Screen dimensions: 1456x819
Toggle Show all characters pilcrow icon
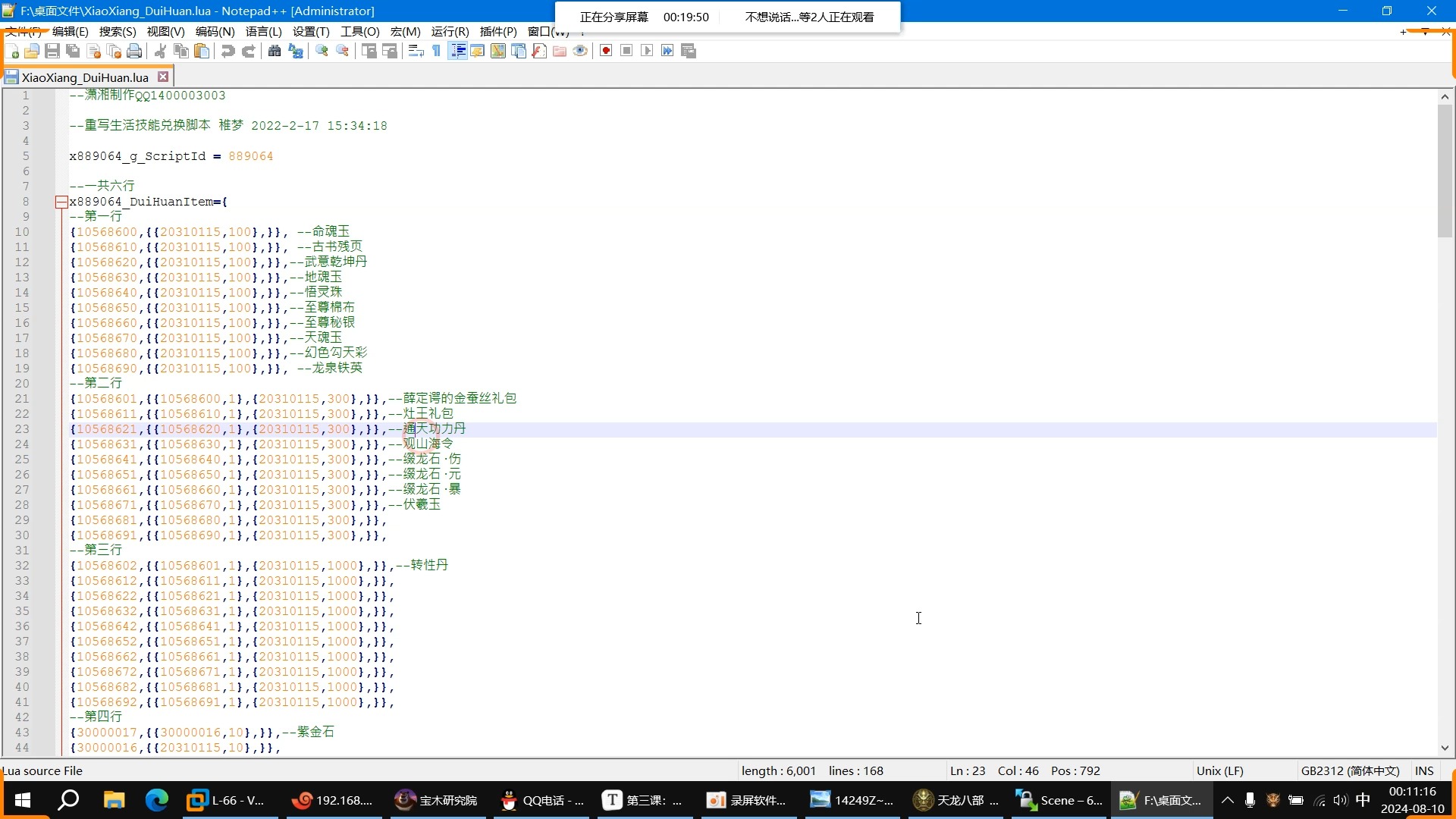point(437,51)
